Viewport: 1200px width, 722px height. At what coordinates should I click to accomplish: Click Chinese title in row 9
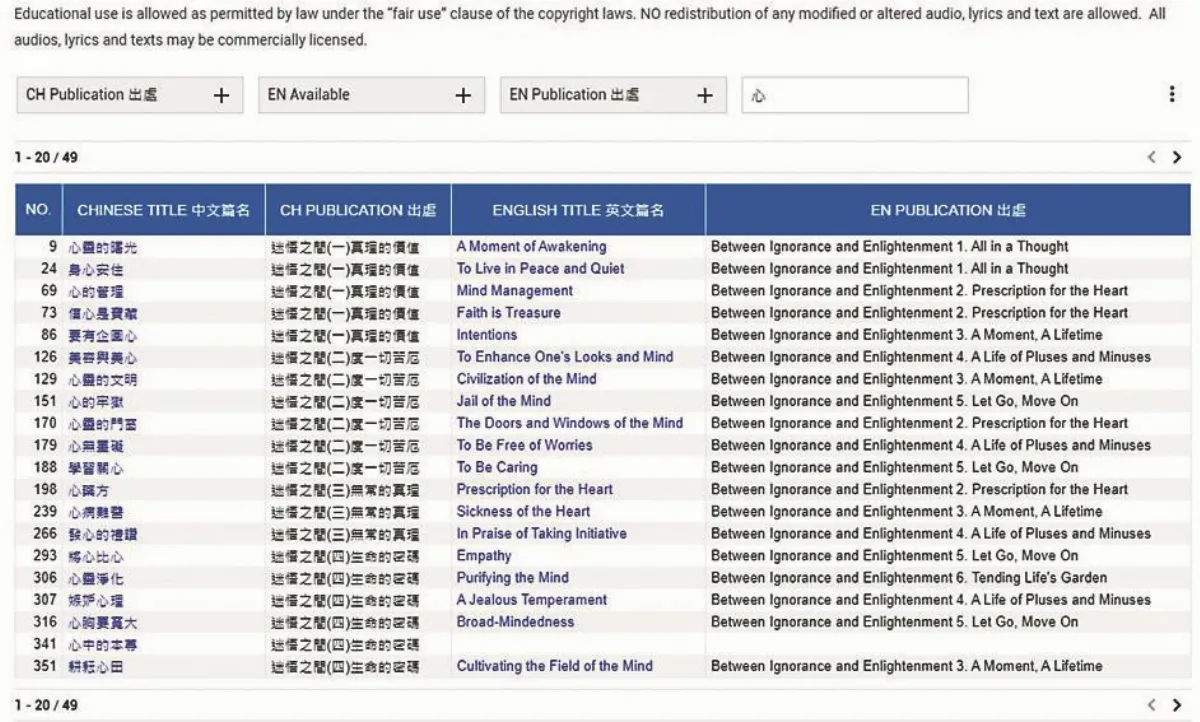(103, 247)
